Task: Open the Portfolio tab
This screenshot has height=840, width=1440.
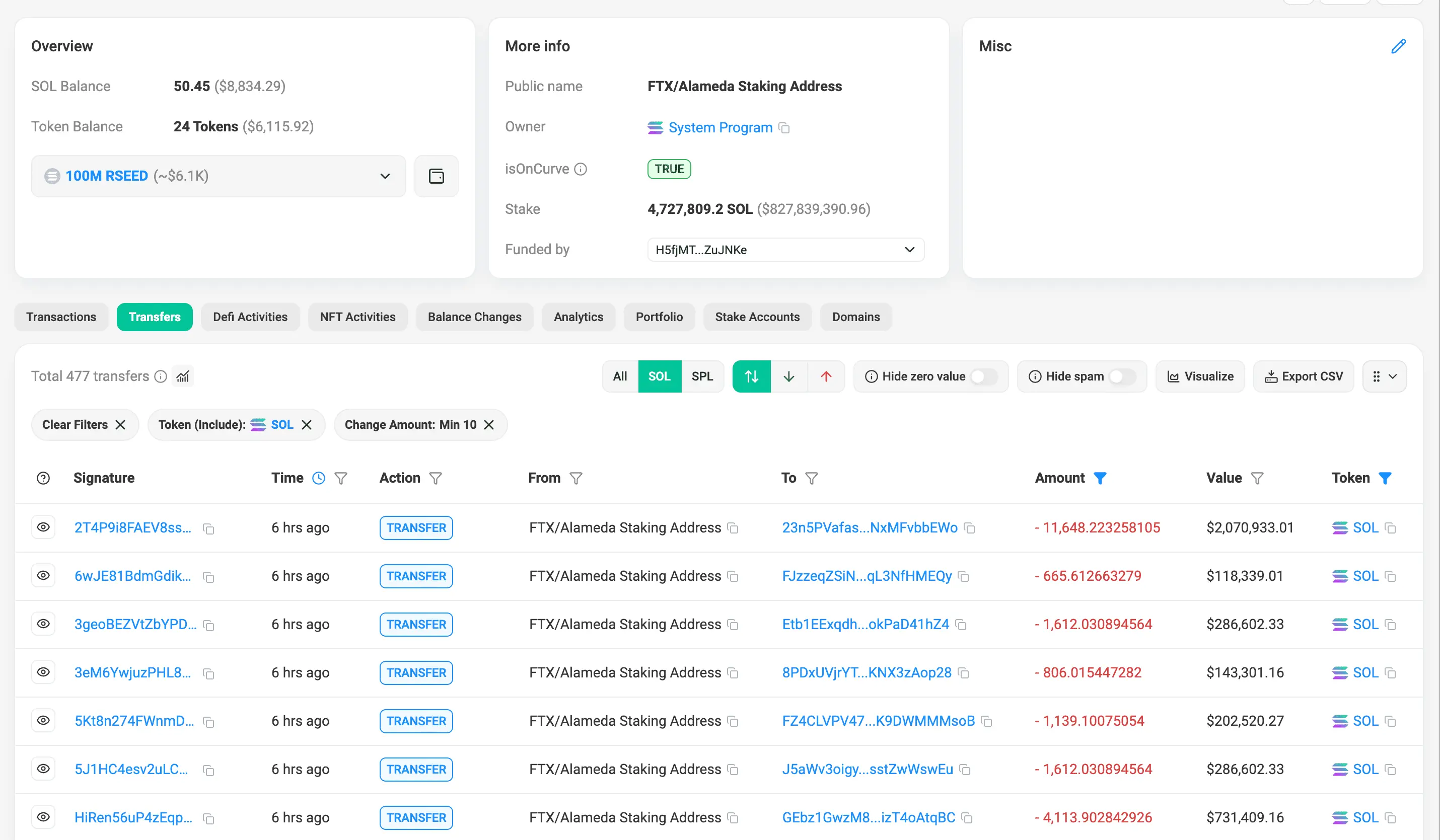Action: pos(659,317)
